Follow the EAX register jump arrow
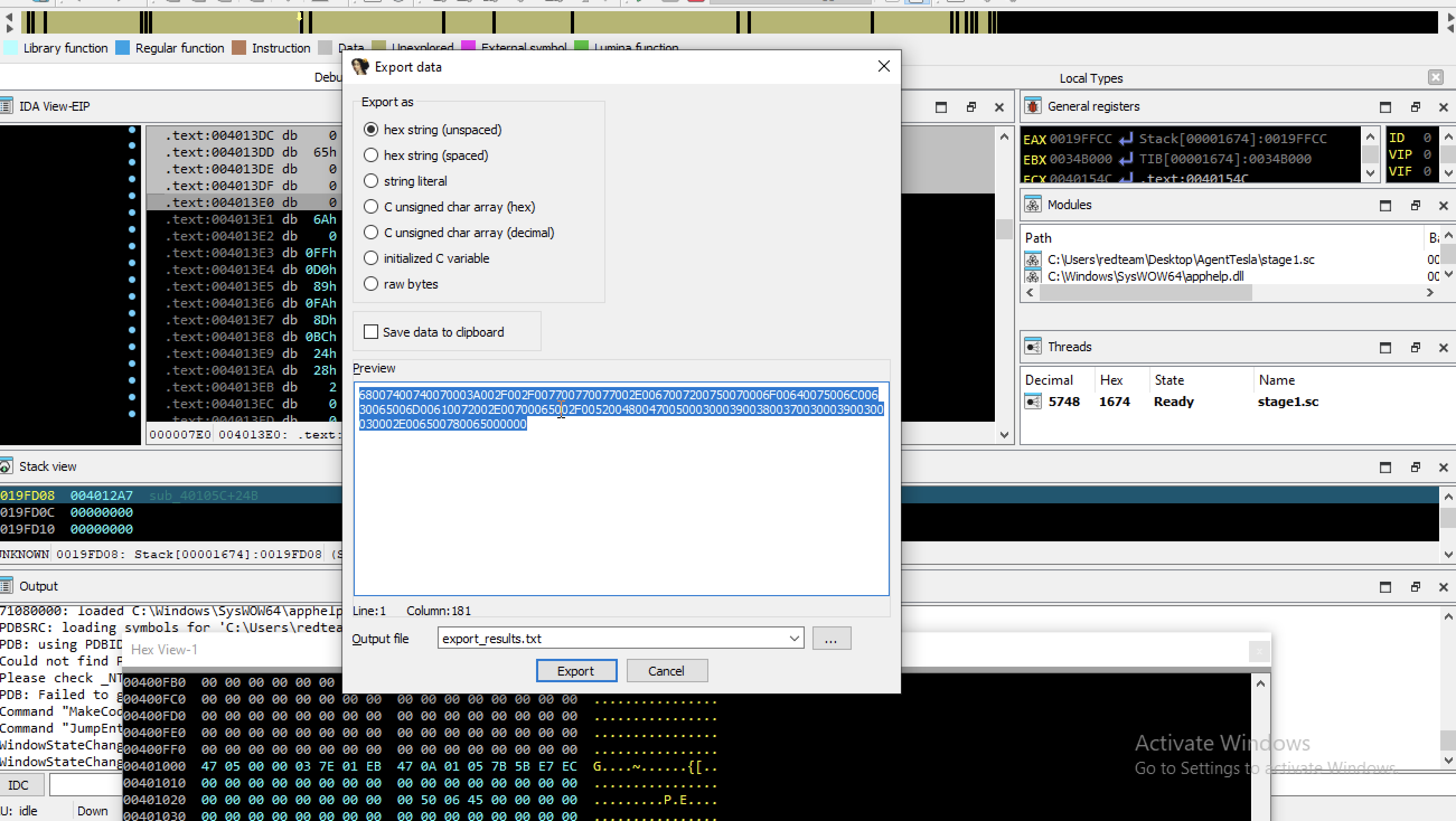1456x821 pixels. [x=1125, y=139]
